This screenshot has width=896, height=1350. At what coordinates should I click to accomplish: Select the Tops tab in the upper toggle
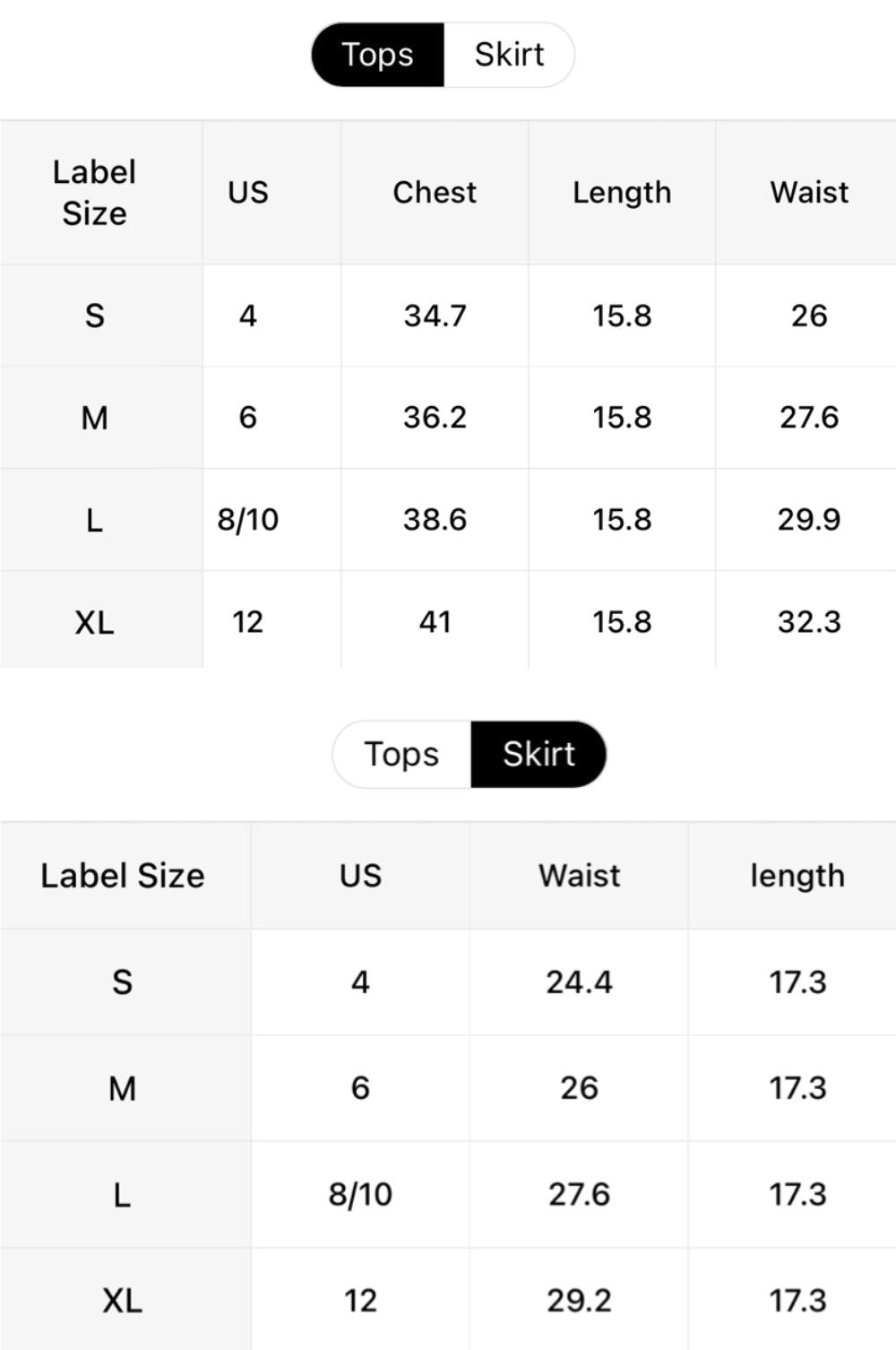(377, 55)
